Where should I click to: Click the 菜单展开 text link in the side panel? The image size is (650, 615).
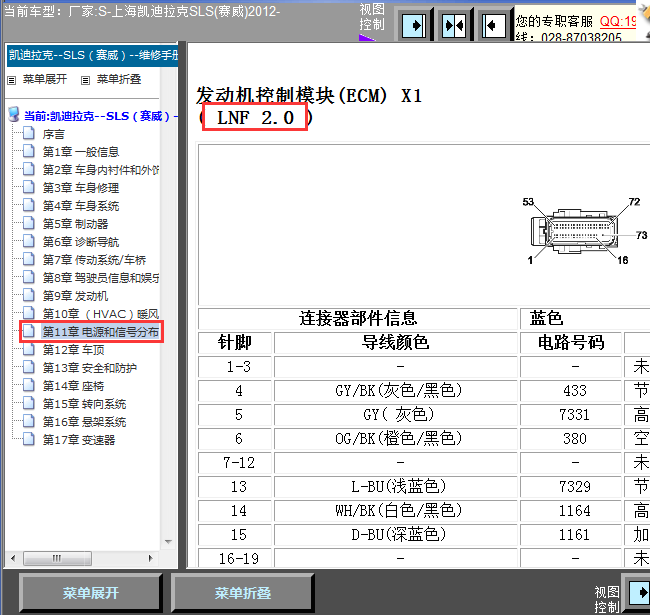[45, 79]
